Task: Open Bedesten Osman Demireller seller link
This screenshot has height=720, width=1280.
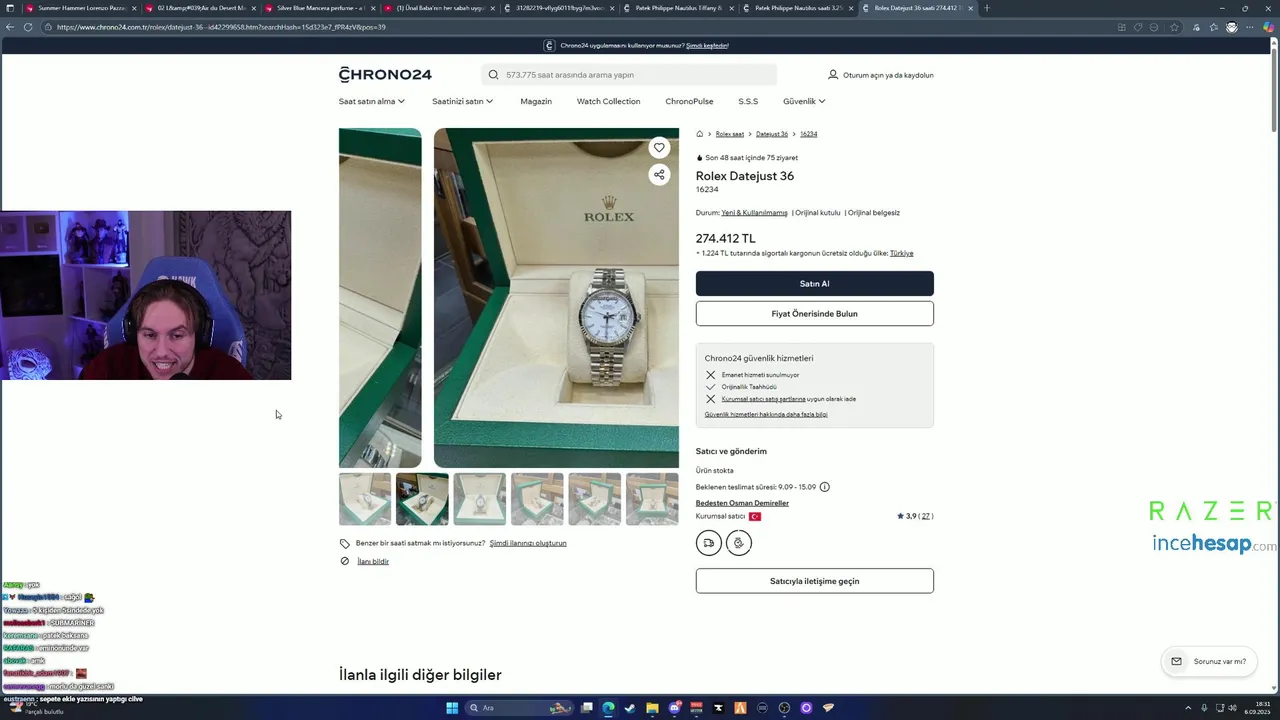Action: click(x=742, y=503)
